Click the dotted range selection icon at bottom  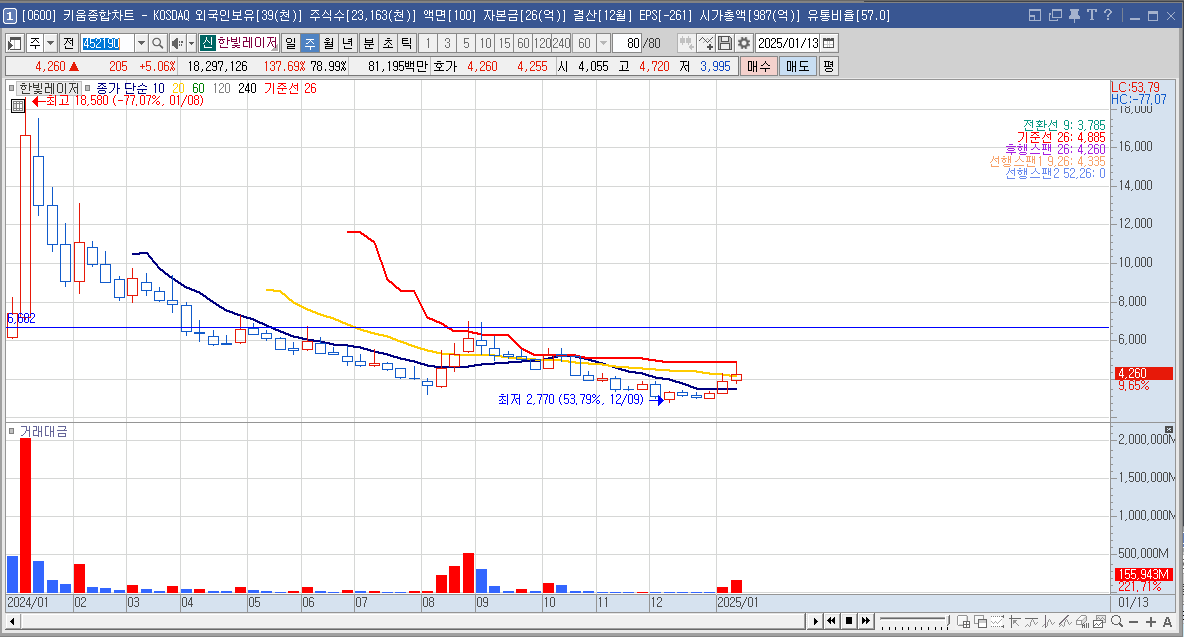point(997,621)
